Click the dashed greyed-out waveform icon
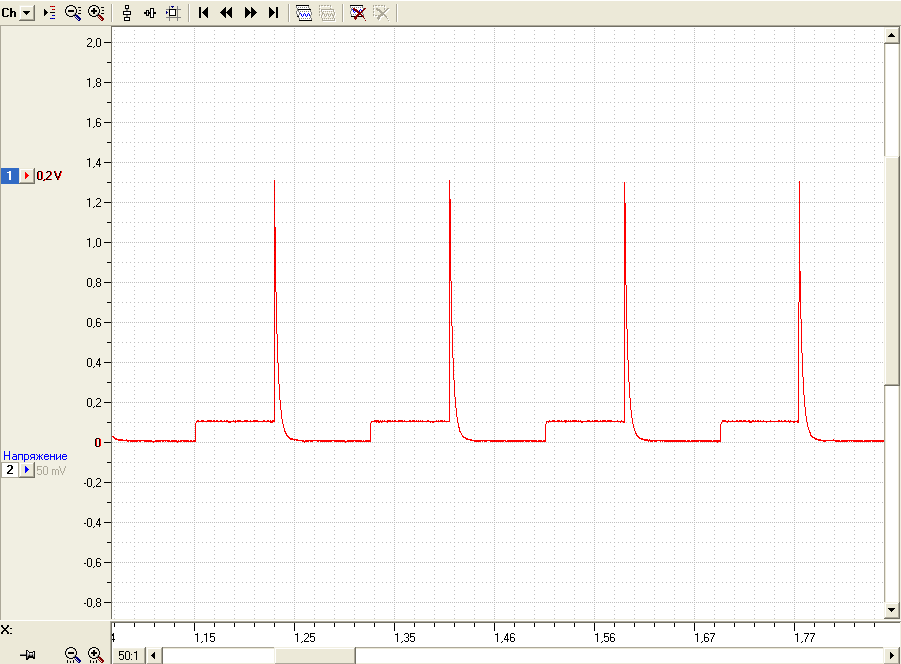The image size is (901, 664). click(327, 13)
